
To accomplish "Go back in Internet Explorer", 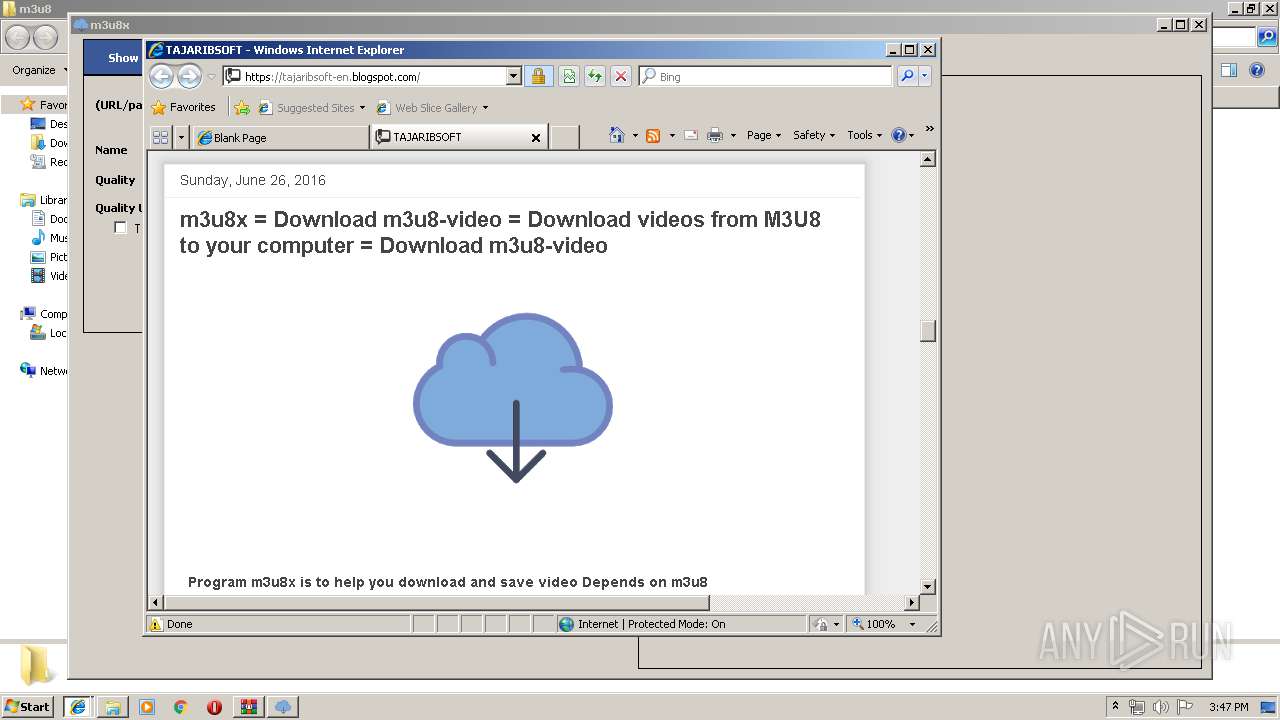I will tap(161, 76).
